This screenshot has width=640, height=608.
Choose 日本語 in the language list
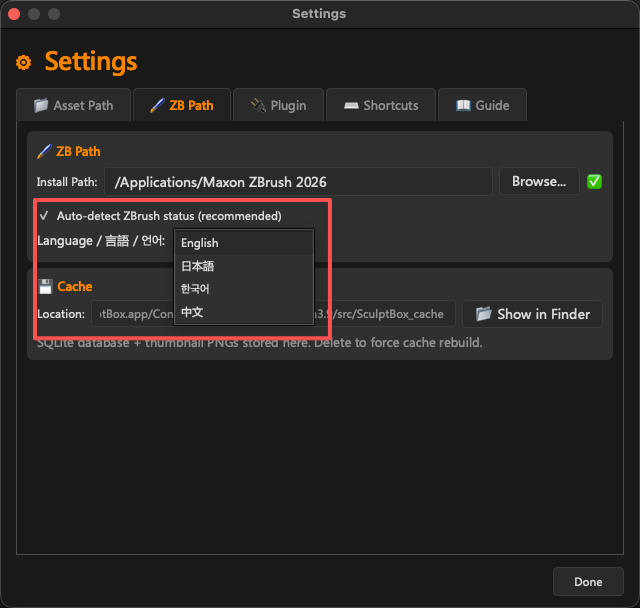pyautogui.click(x=244, y=266)
